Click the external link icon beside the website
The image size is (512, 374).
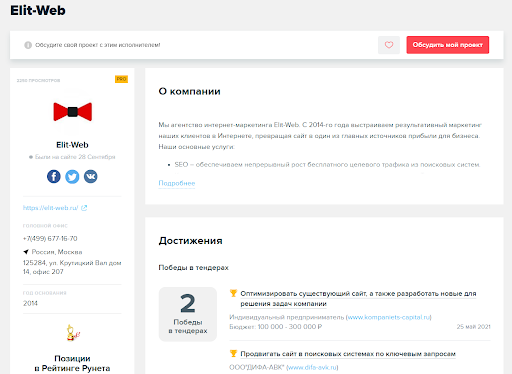coord(84,208)
